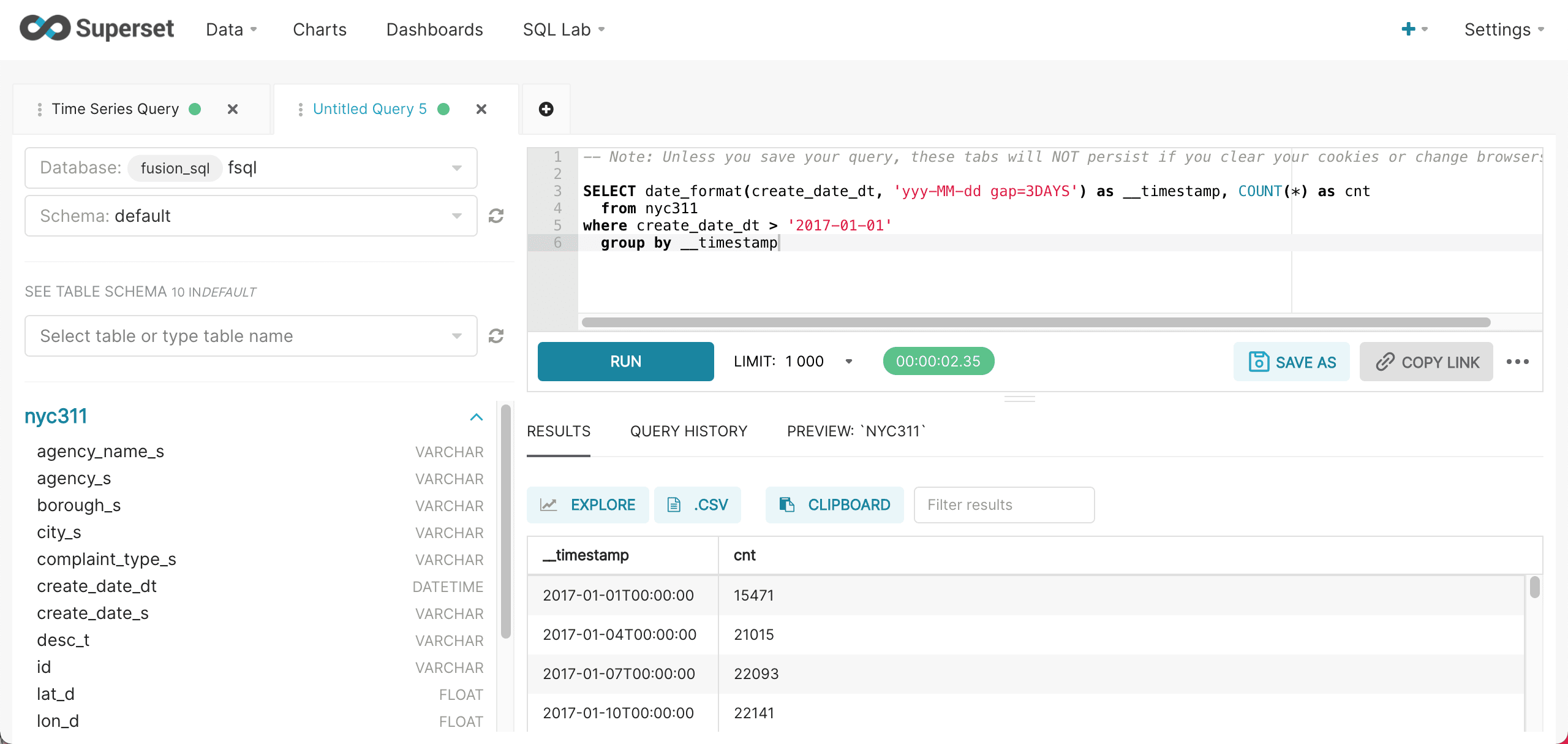1568x744 pixels.
Task: Close the Untitled Query 5 tab
Action: (481, 109)
